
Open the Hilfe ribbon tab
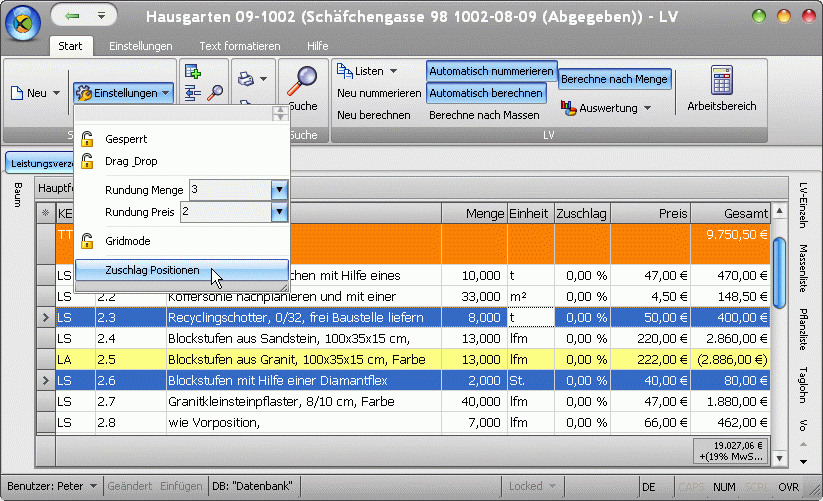(x=318, y=46)
